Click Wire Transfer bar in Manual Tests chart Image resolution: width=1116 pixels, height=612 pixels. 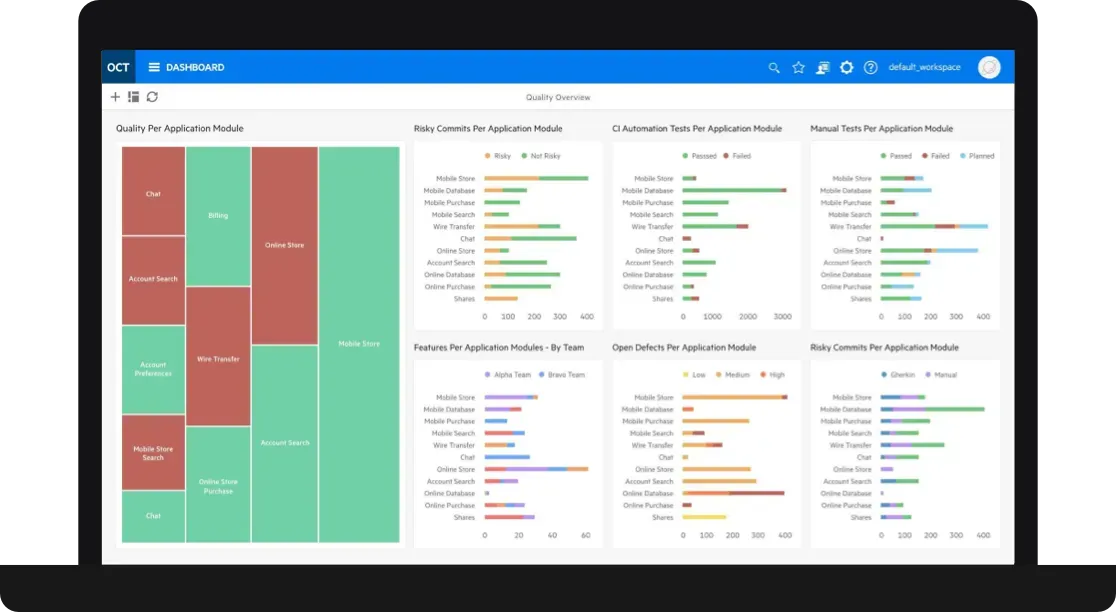coord(934,226)
